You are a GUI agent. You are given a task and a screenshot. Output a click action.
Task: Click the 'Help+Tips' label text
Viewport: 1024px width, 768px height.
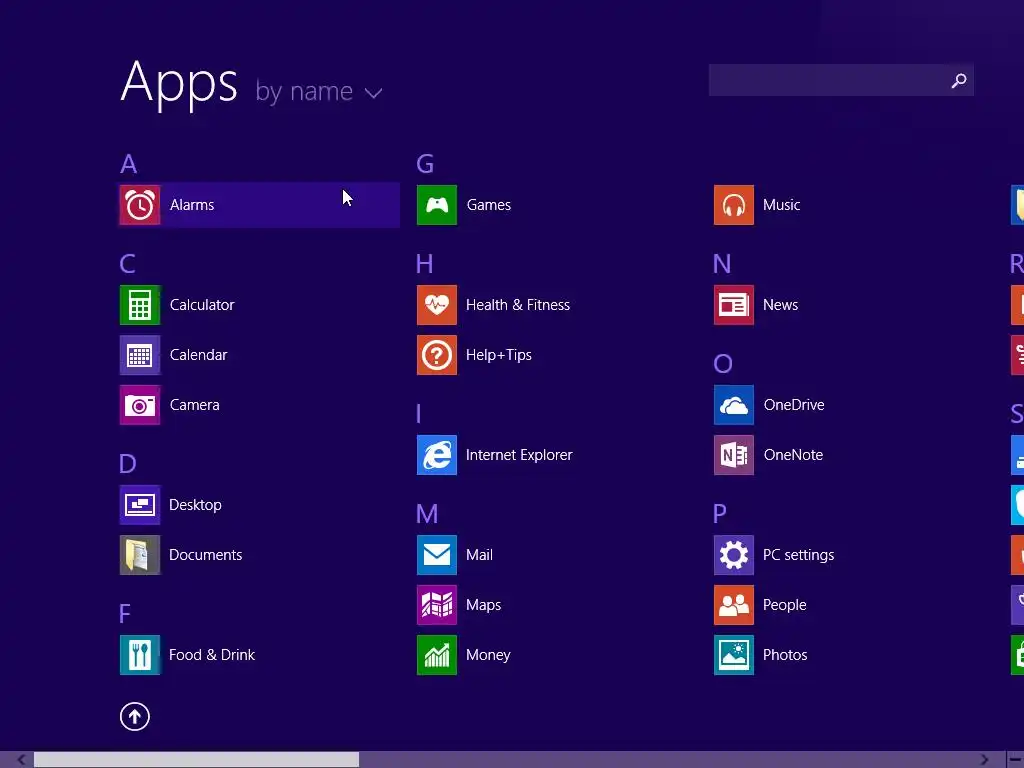click(499, 355)
